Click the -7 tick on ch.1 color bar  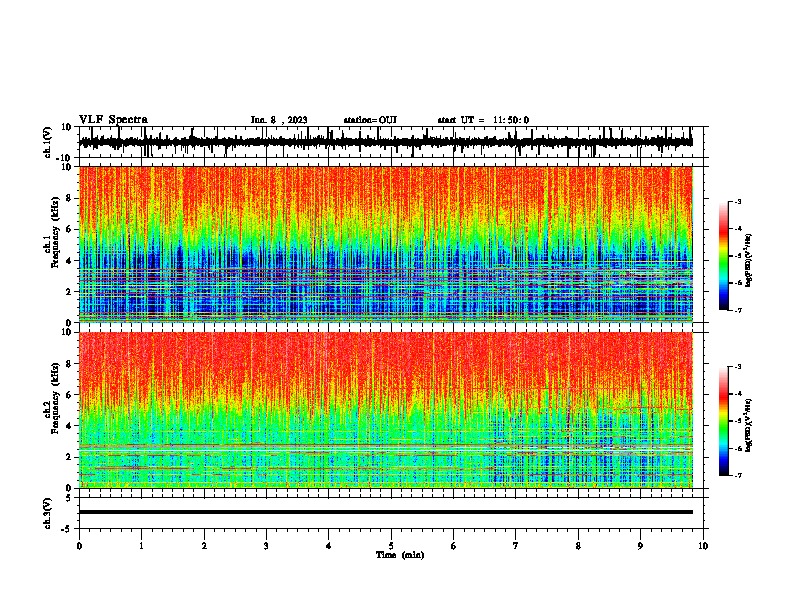pyautogui.click(x=738, y=310)
